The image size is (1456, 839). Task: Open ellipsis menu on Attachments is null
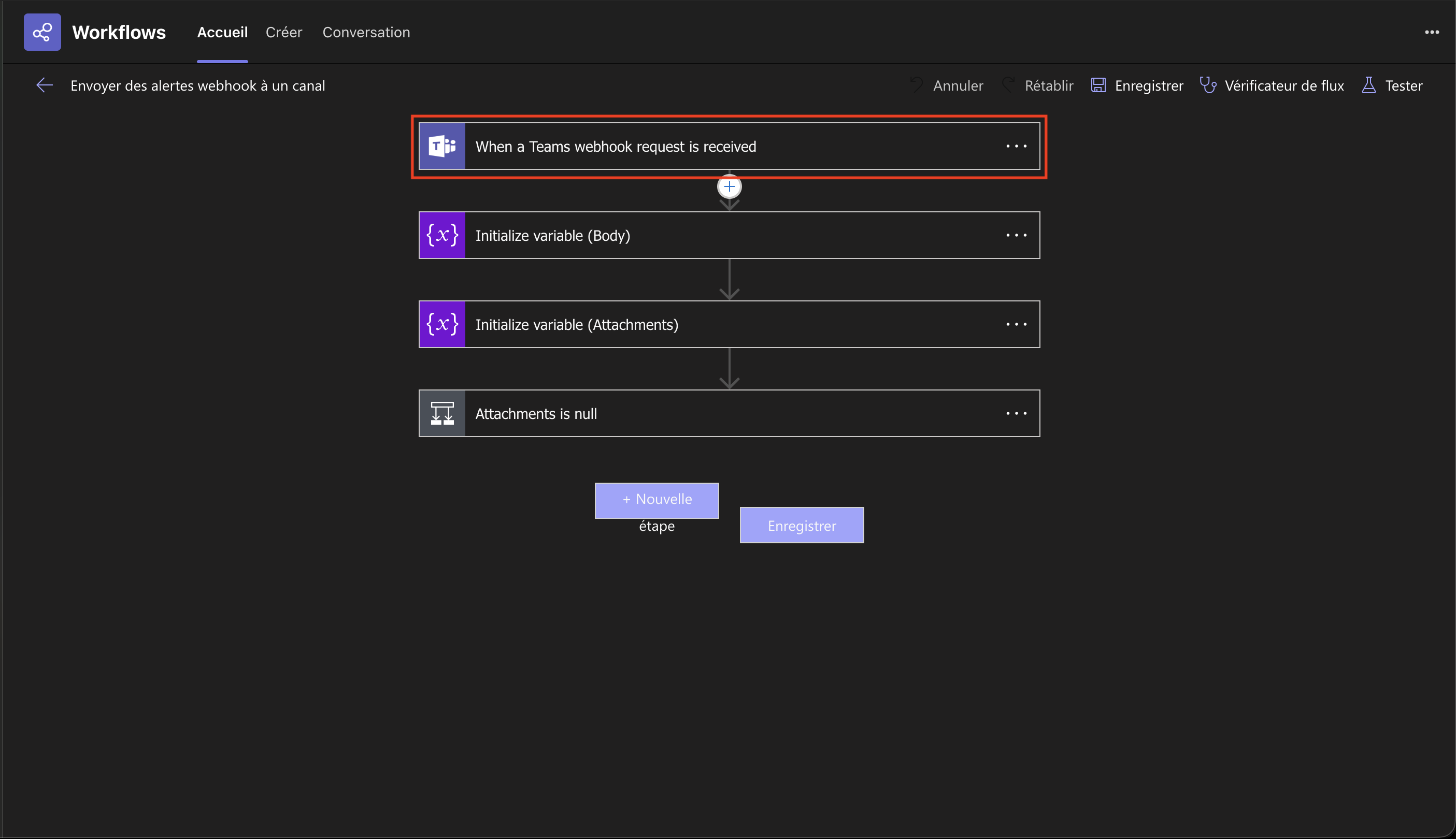[x=1016, y=414]
